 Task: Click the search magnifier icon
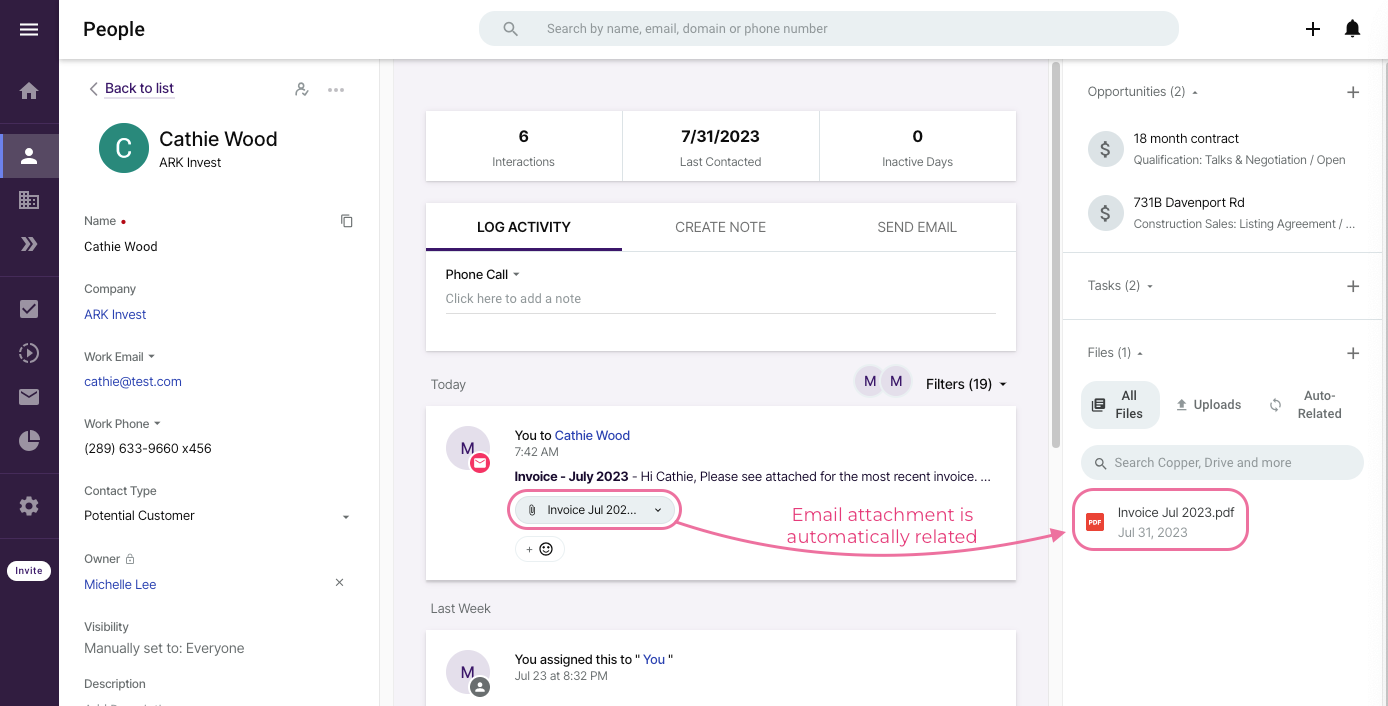[x=510, y=29]
